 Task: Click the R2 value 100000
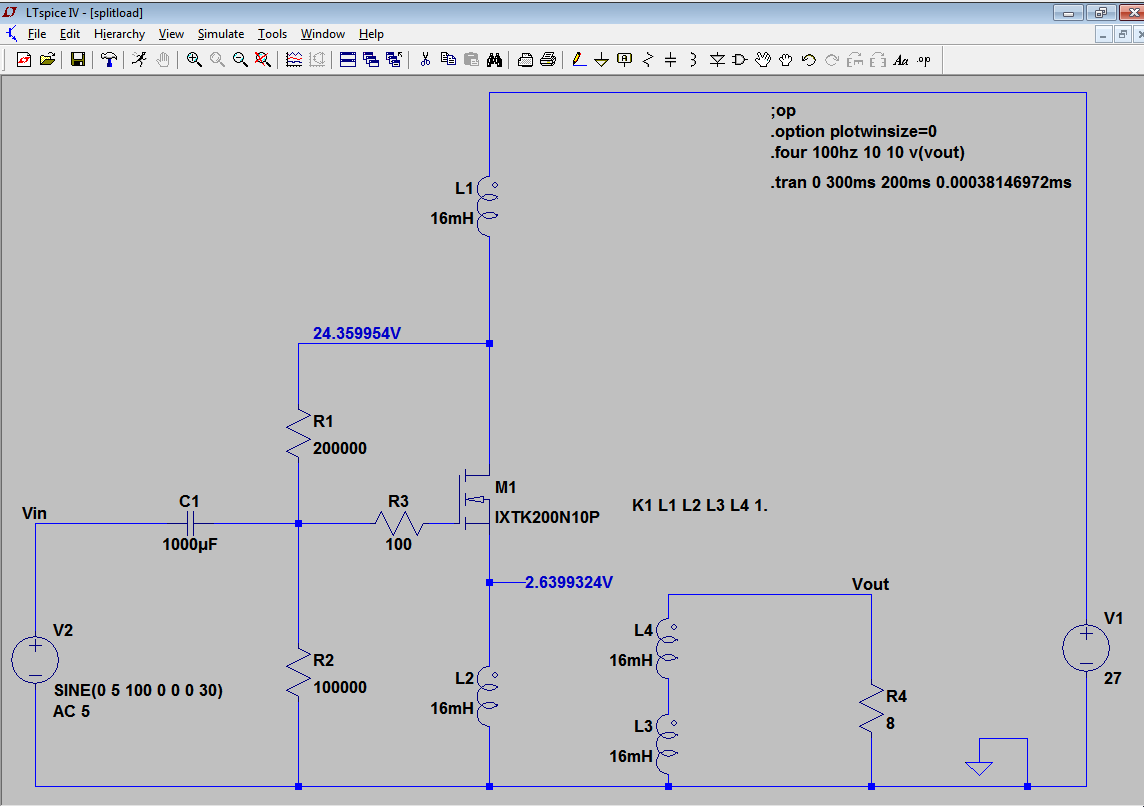[340, 687]
